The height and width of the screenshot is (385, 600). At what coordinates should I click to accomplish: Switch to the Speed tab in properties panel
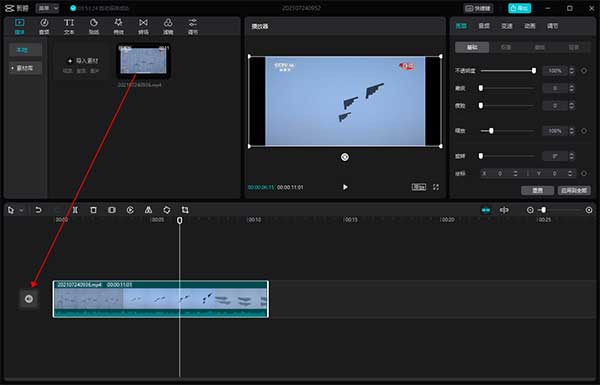(507, 26)
